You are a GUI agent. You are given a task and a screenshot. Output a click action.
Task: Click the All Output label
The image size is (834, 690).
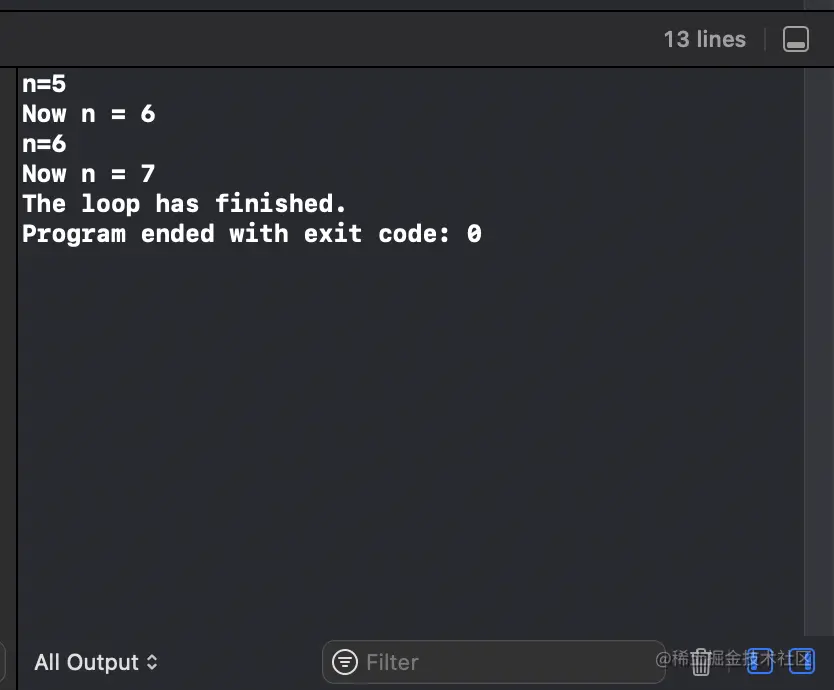tap(85, 662)
